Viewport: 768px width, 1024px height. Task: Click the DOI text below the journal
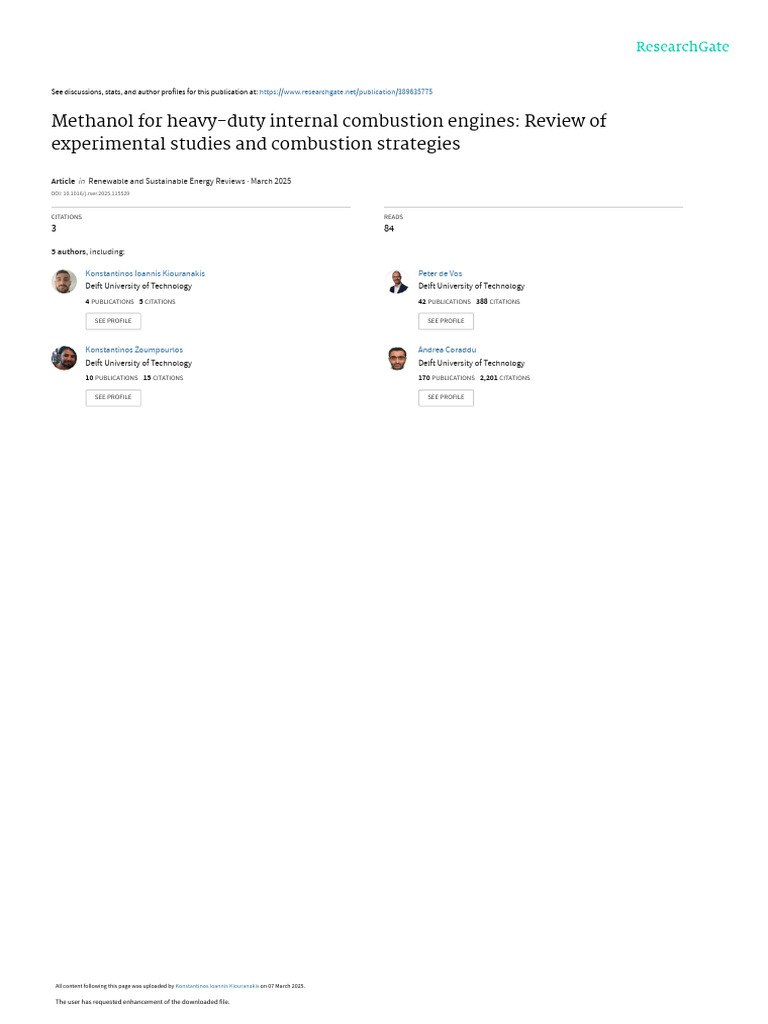click(x=90, y=193)
